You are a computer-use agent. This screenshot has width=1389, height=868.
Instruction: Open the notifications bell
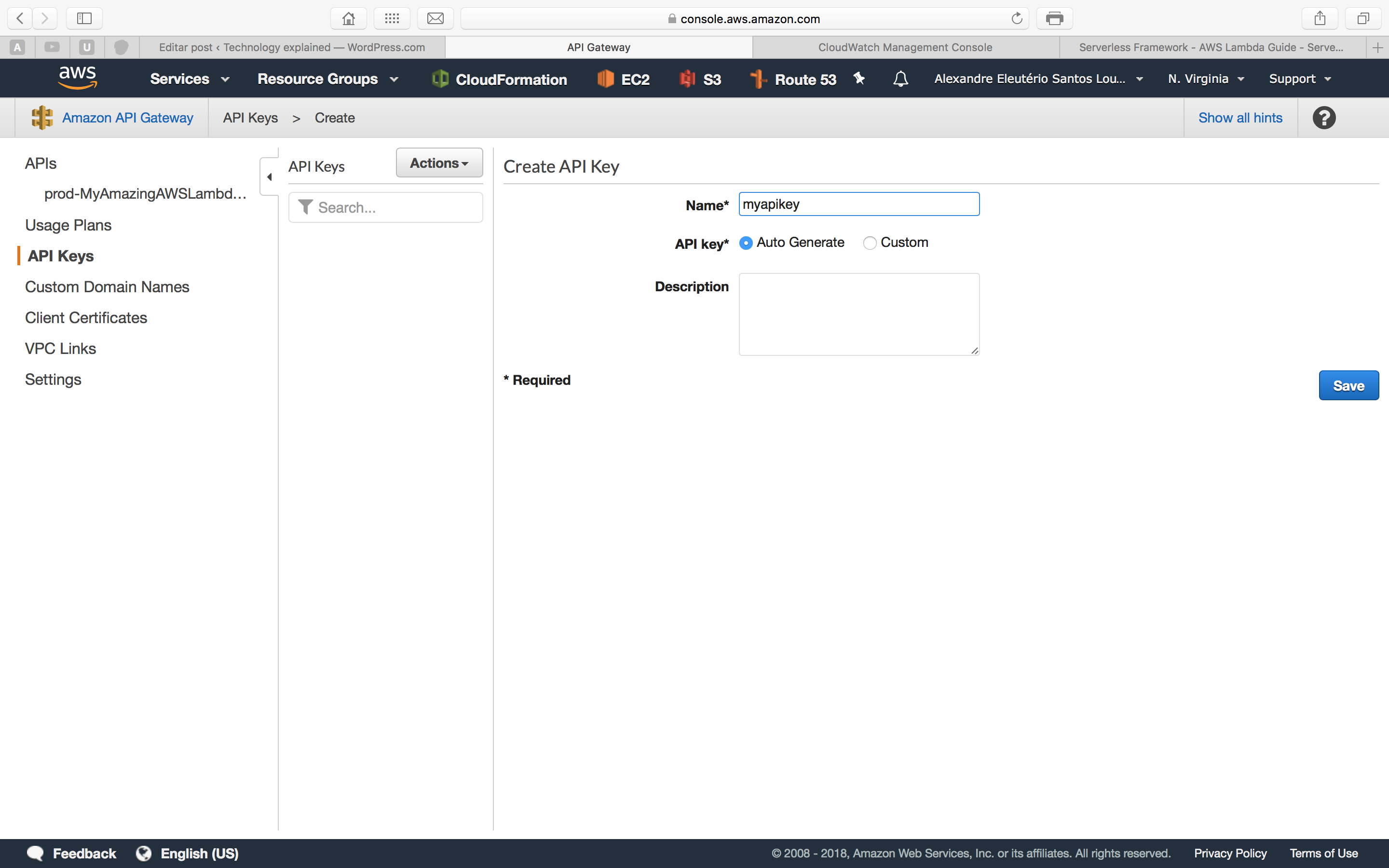click(900, 79)
